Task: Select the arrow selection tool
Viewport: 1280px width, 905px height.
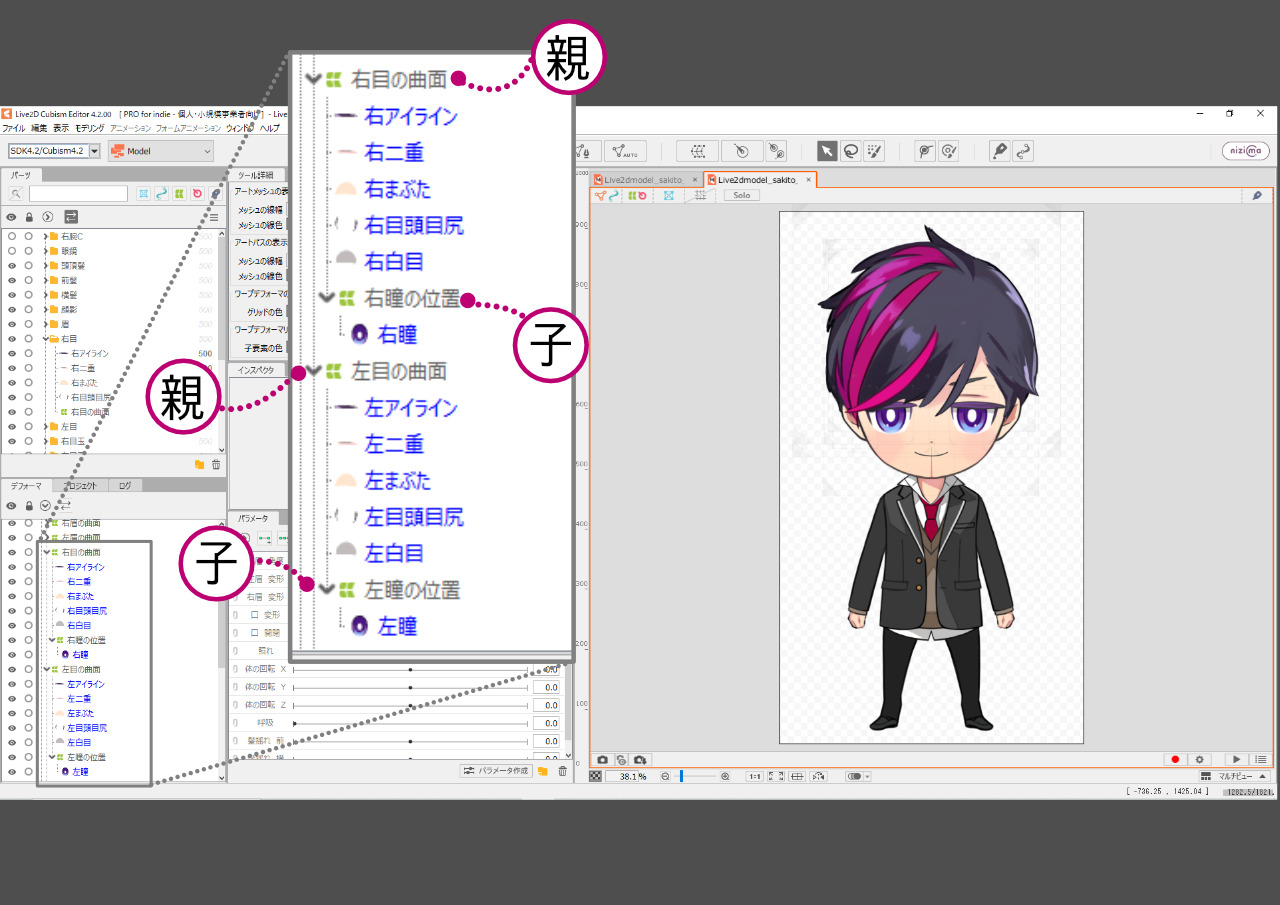Action: coord(827,151)
